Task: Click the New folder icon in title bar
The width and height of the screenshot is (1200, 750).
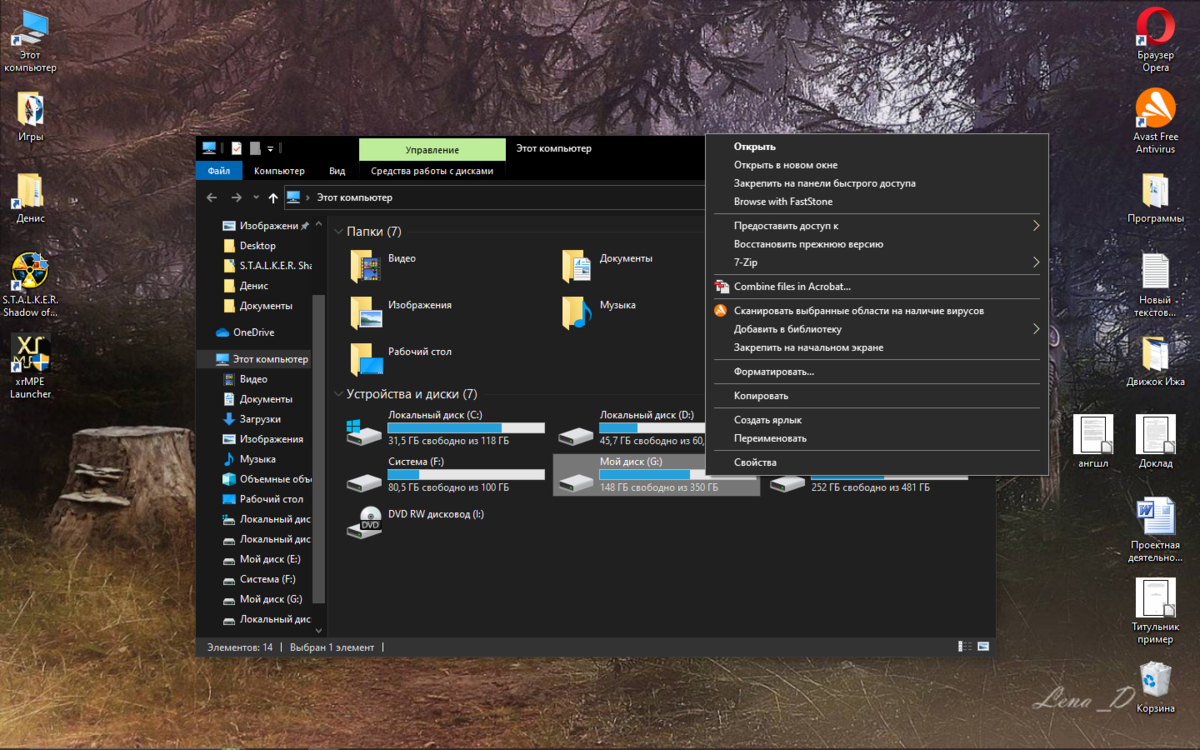Action: click(x=255, y=148)
